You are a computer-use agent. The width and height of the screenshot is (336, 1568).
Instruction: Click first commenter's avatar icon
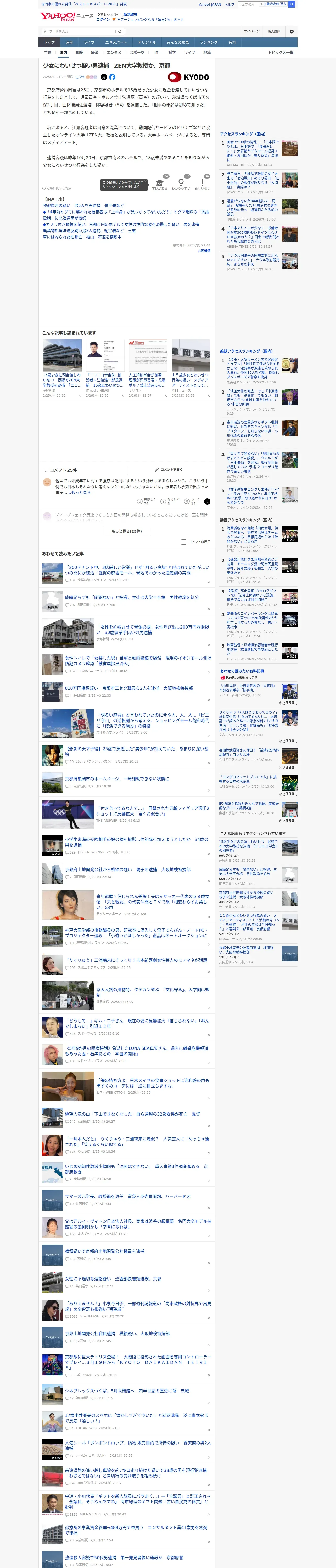47,482
